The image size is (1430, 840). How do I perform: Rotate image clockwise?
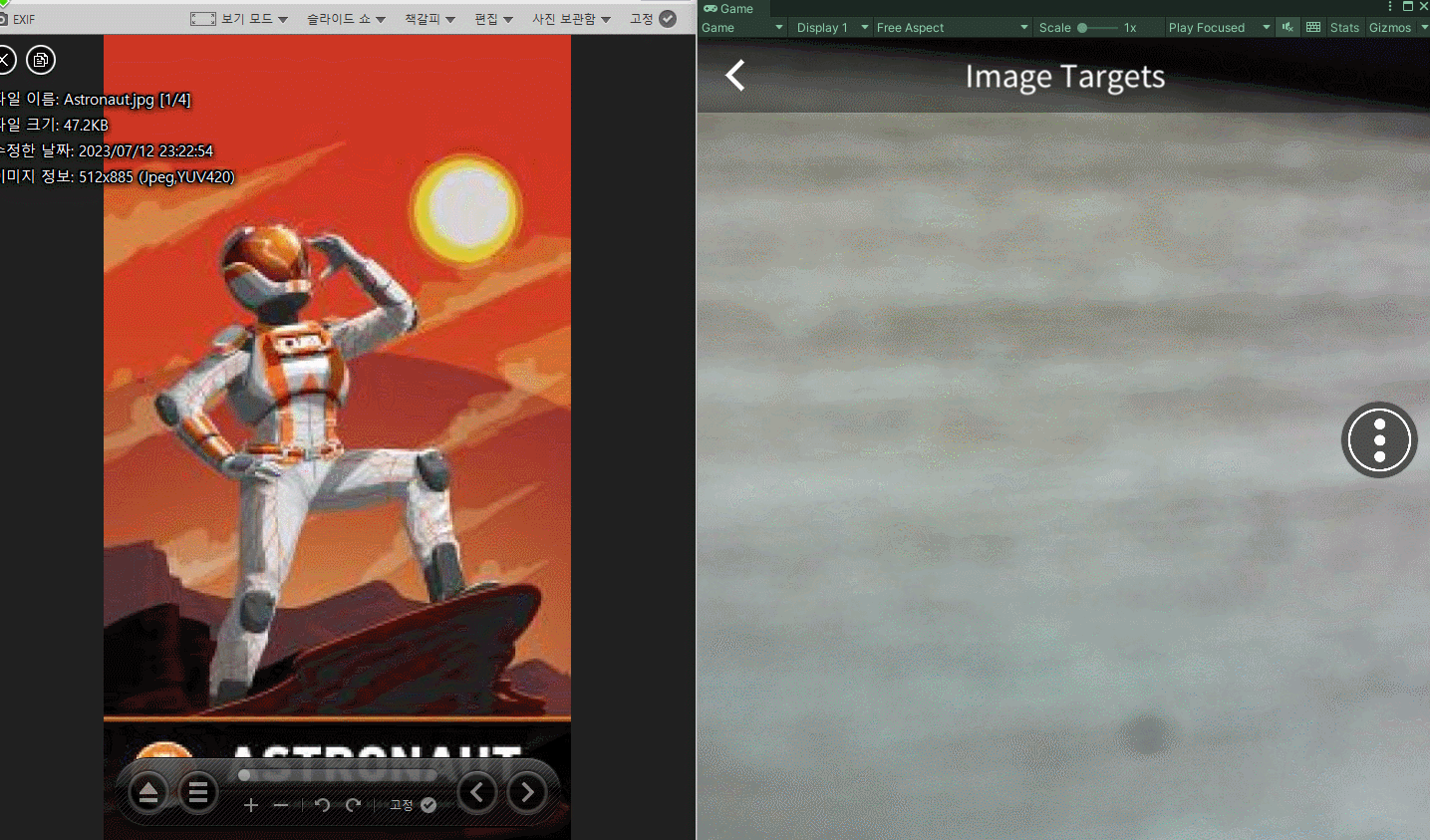pyautogui.click(x=353, y=805)
